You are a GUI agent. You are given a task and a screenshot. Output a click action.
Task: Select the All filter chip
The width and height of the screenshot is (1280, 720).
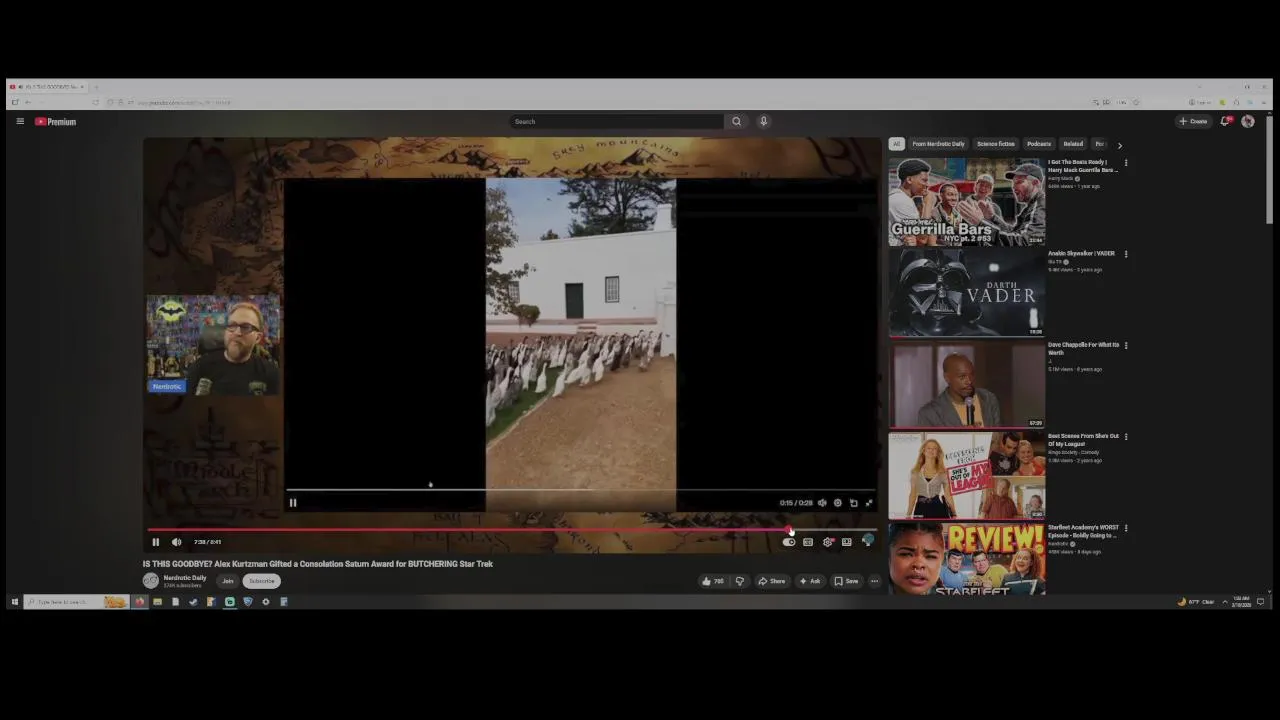pyautogui.click(x=897, y=144)
